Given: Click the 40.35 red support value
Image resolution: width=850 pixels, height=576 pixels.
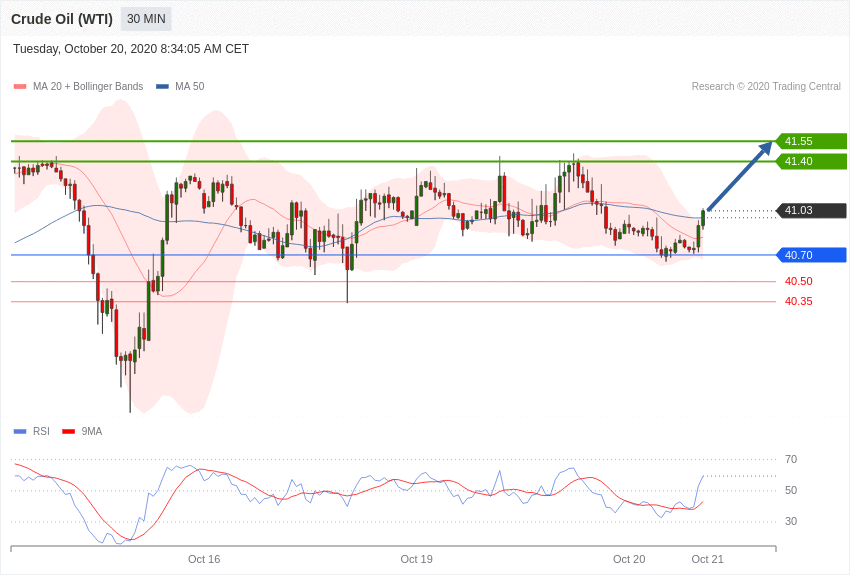Looking at the screenshot, I should [799, 301].
